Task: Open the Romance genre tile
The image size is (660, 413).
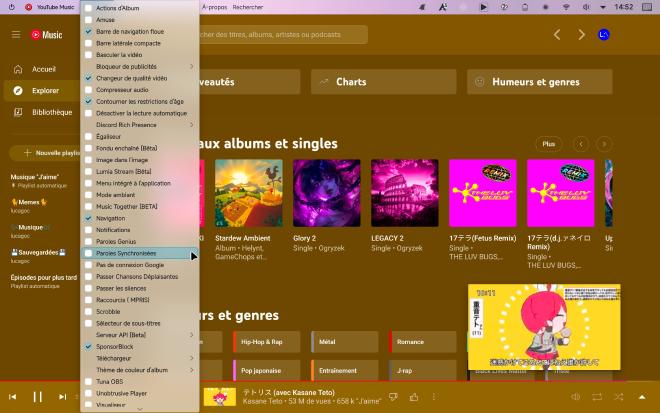Action: click(423, 342)
